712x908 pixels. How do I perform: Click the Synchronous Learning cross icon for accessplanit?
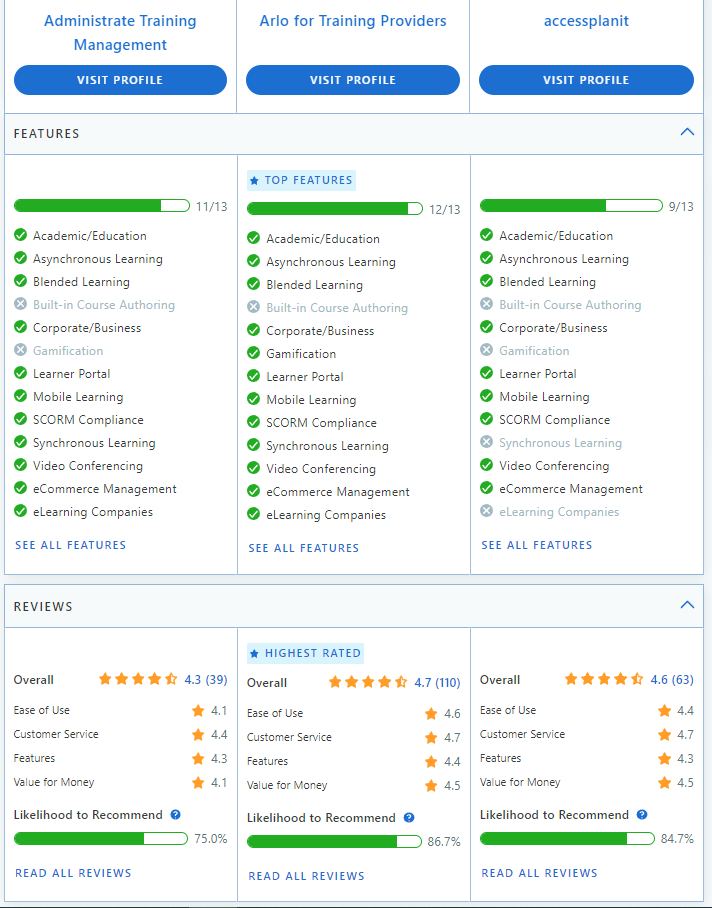486,442
